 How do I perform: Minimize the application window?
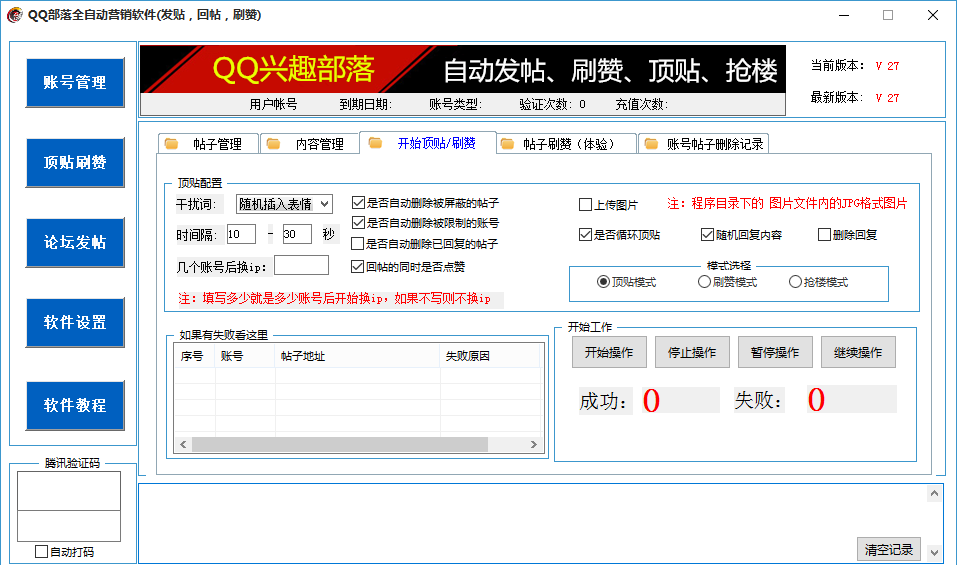tap(844, 15)
